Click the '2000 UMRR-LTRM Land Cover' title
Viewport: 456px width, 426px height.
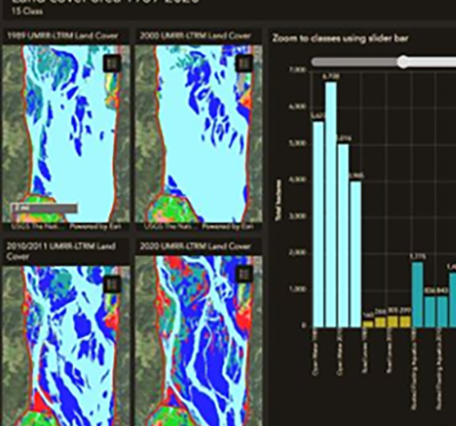195,36
